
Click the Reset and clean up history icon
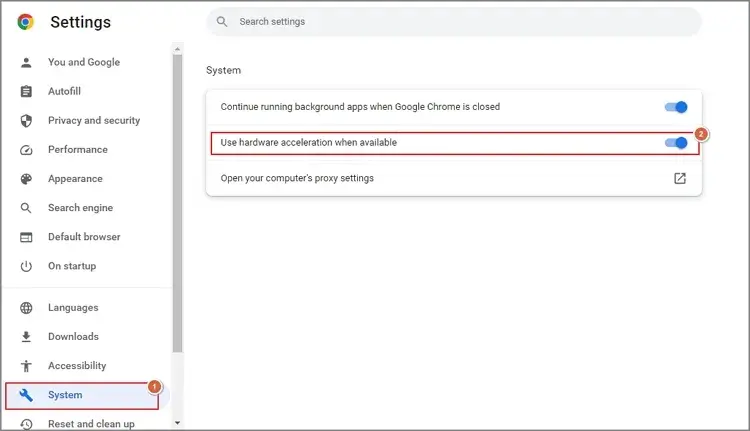tap(26, 424)
